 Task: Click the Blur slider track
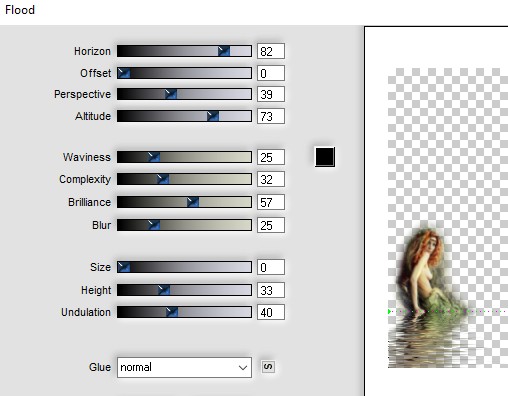184,225
